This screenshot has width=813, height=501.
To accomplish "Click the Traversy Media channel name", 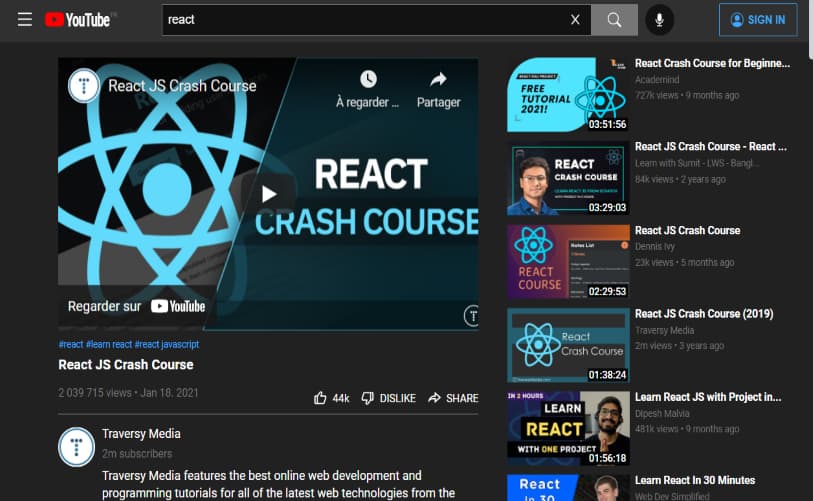I will coord(141,434).
